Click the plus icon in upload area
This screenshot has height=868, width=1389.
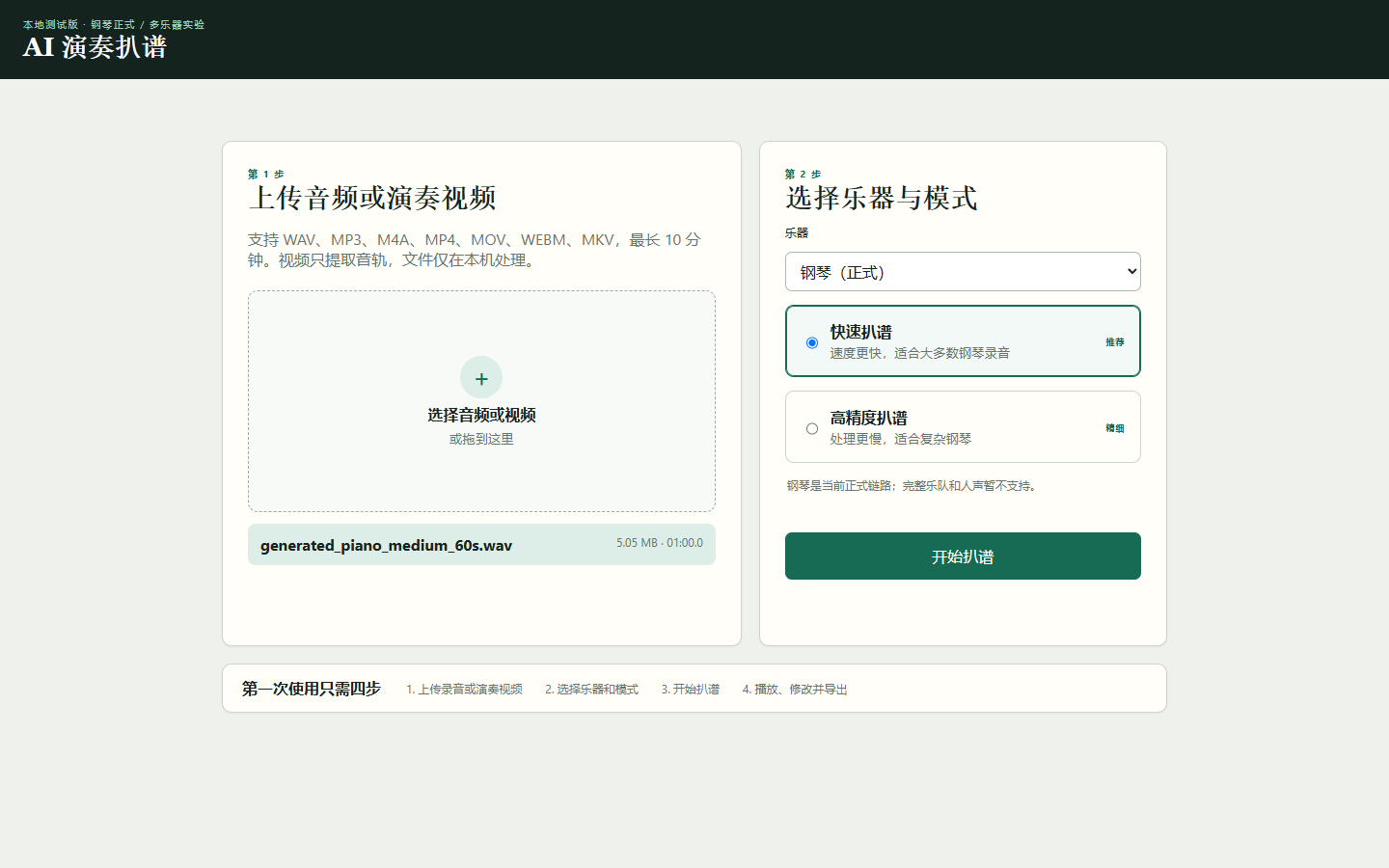(481, 378)
